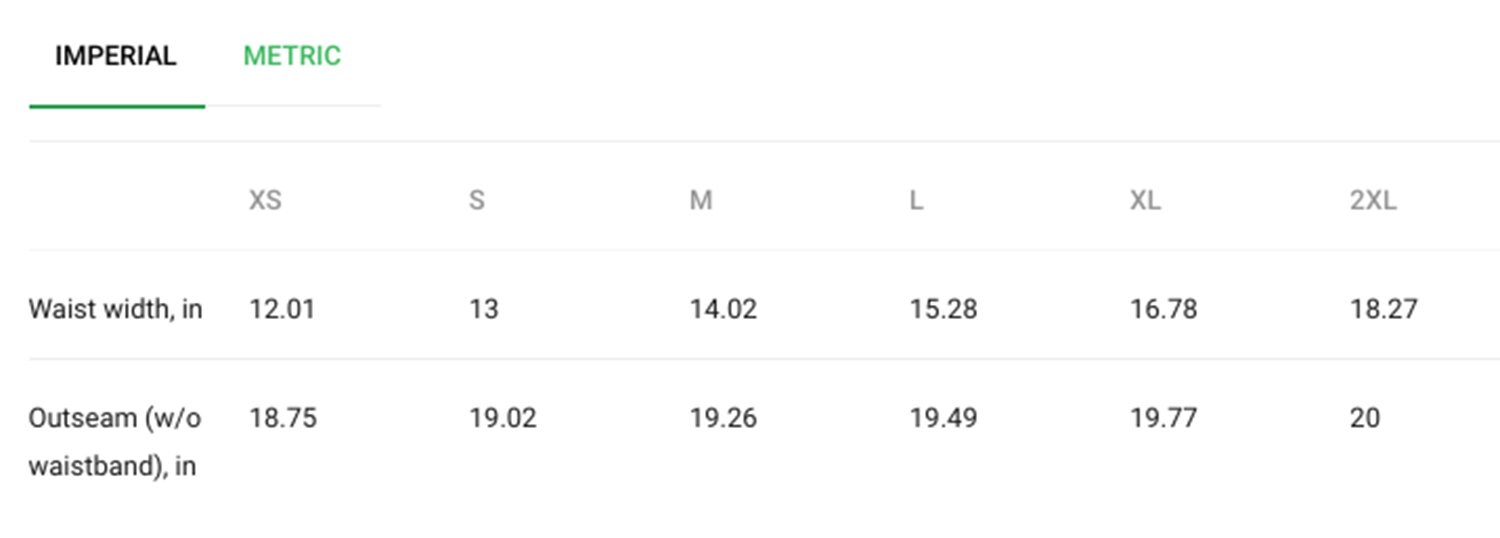Click the XS size column header
Image resolution: width=1500 pixels, height=538 pixels.
pyautogui.click(x=265, y=200)
